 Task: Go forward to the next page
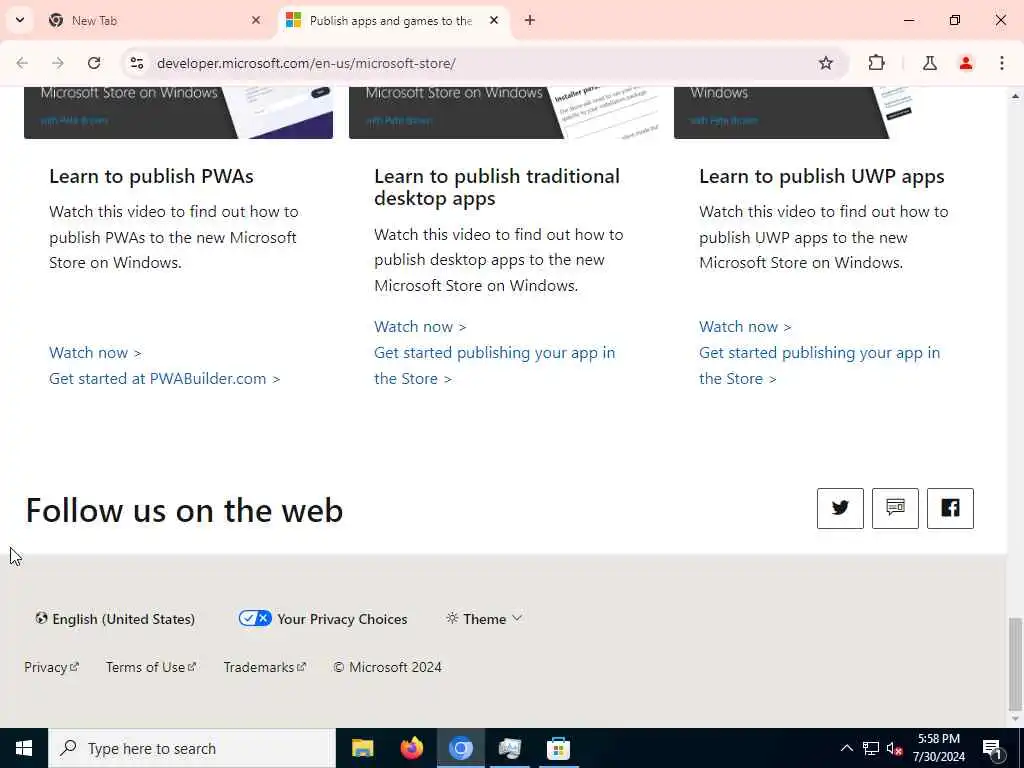tap(58, 63)
